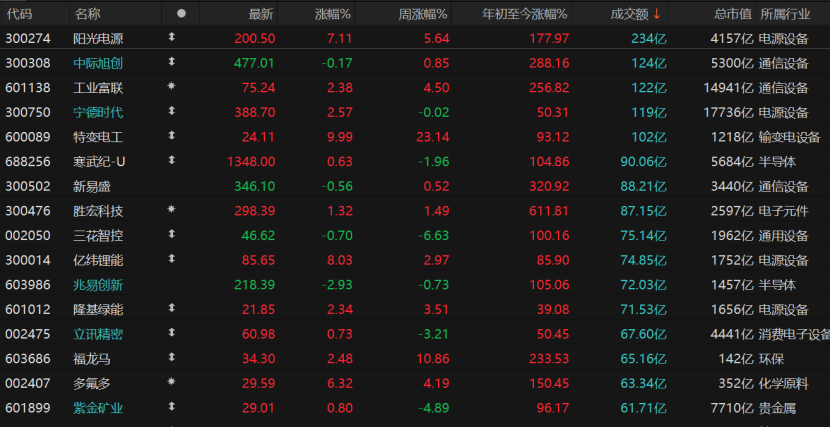
Task: Click the 最新 price column header
Action: pos(260,14)
